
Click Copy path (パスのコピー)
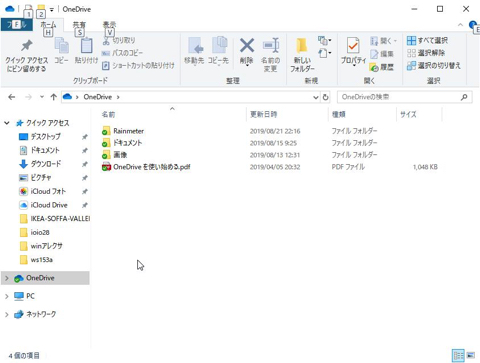(123, 53)
